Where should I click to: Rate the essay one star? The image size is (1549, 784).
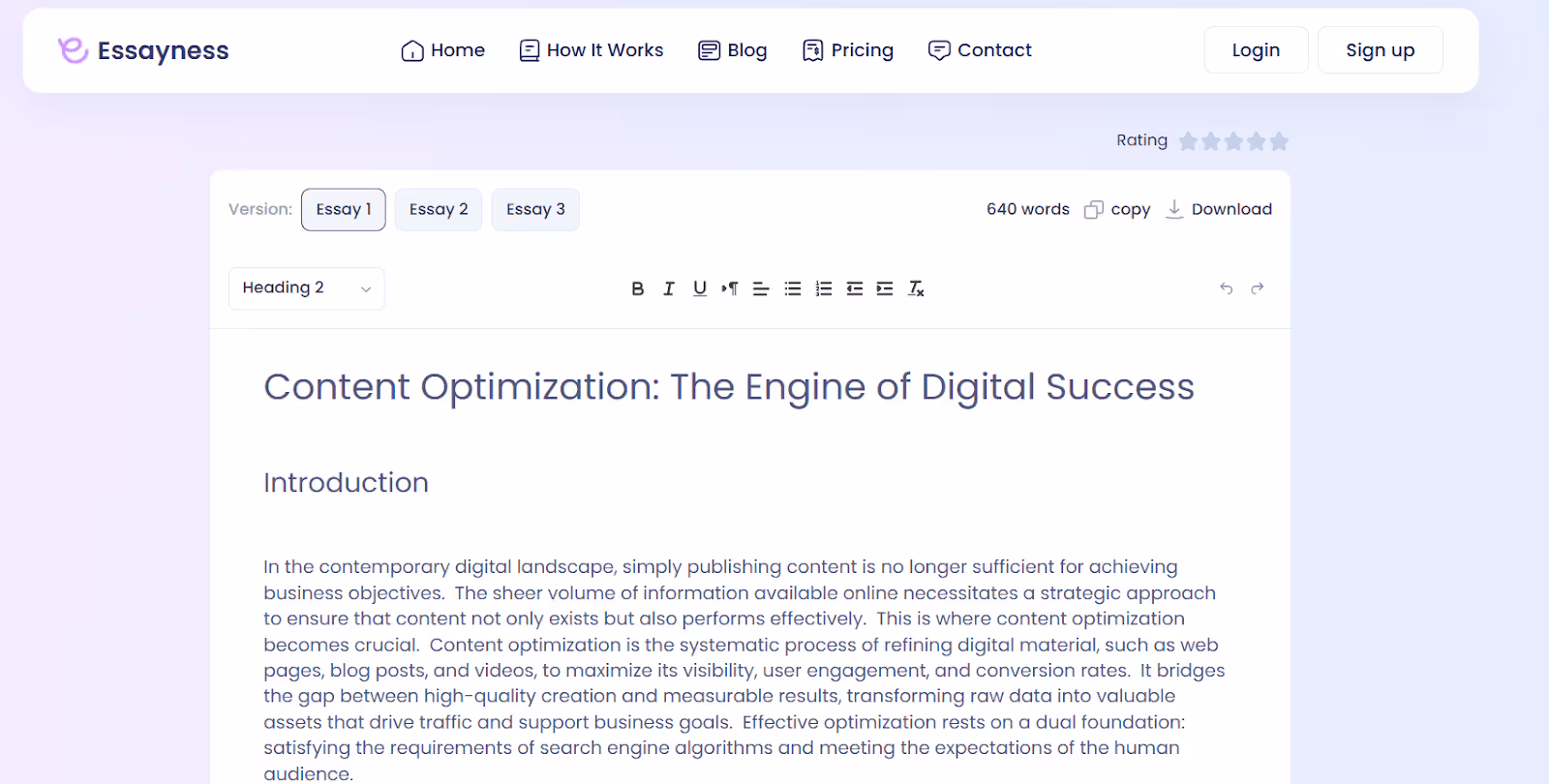coord(1188,141)
